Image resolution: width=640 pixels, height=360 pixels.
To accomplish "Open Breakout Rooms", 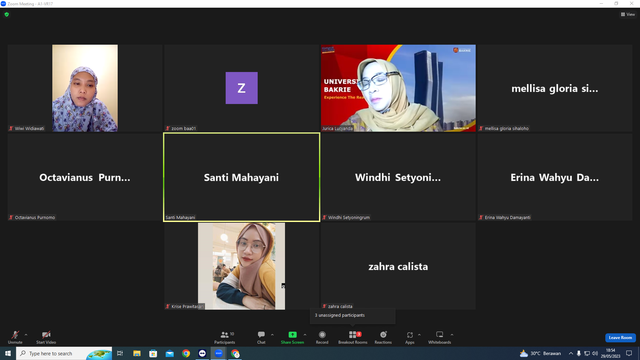I will click(x=353, y=337).
